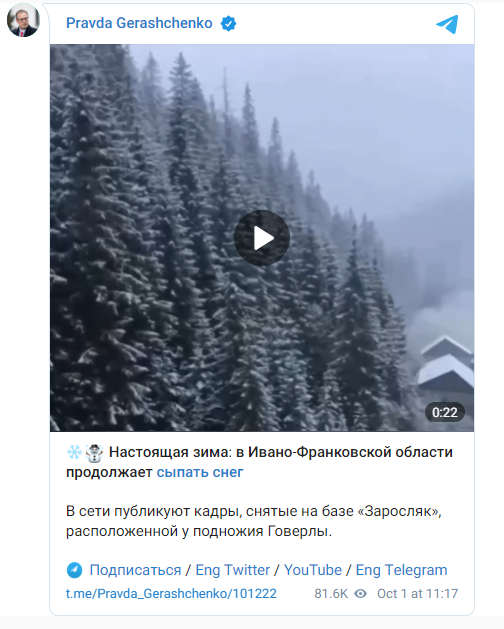Open the Eng Twitter link
The width and height of the screenshot is (504, 629).
tap(233, 570)
